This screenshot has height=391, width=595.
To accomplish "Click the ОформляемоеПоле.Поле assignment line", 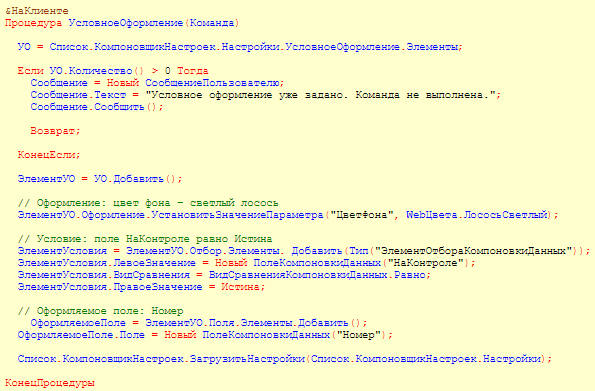I will click(x=205, y=335).
